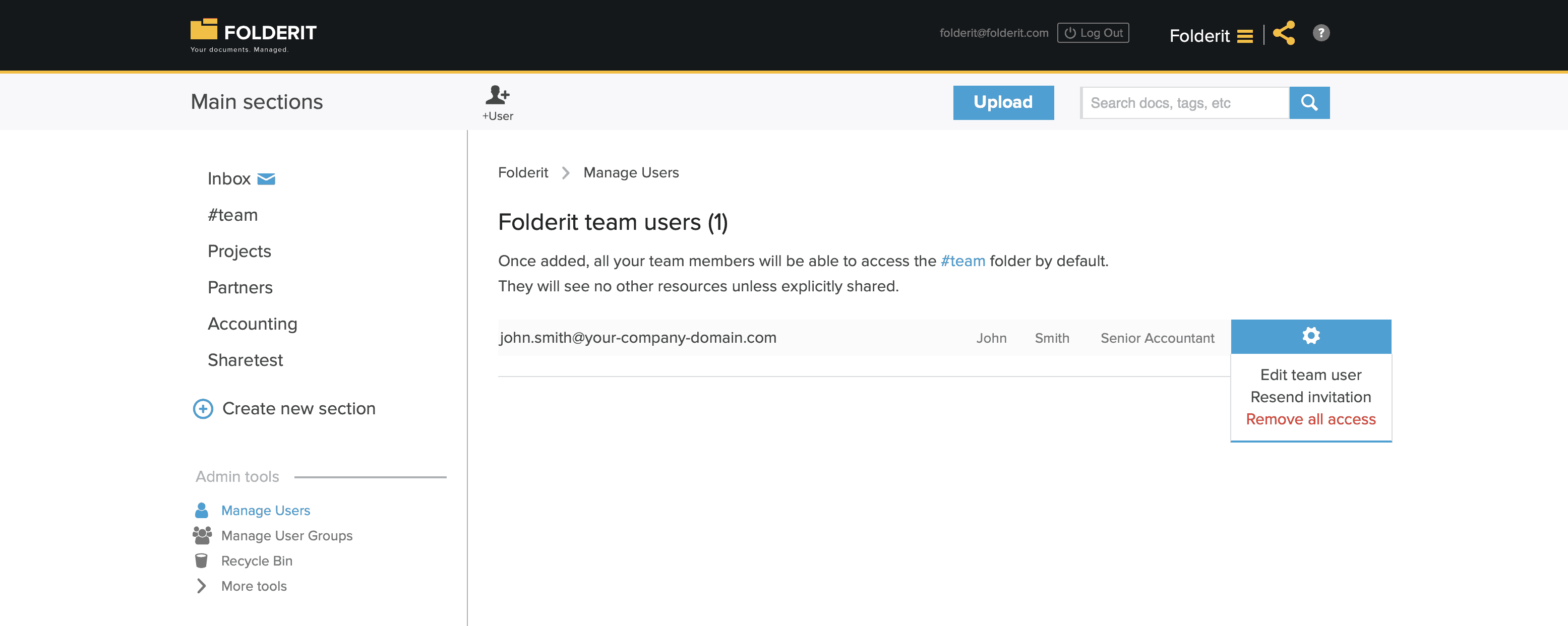Click the Main sections heading

[256, 102]
